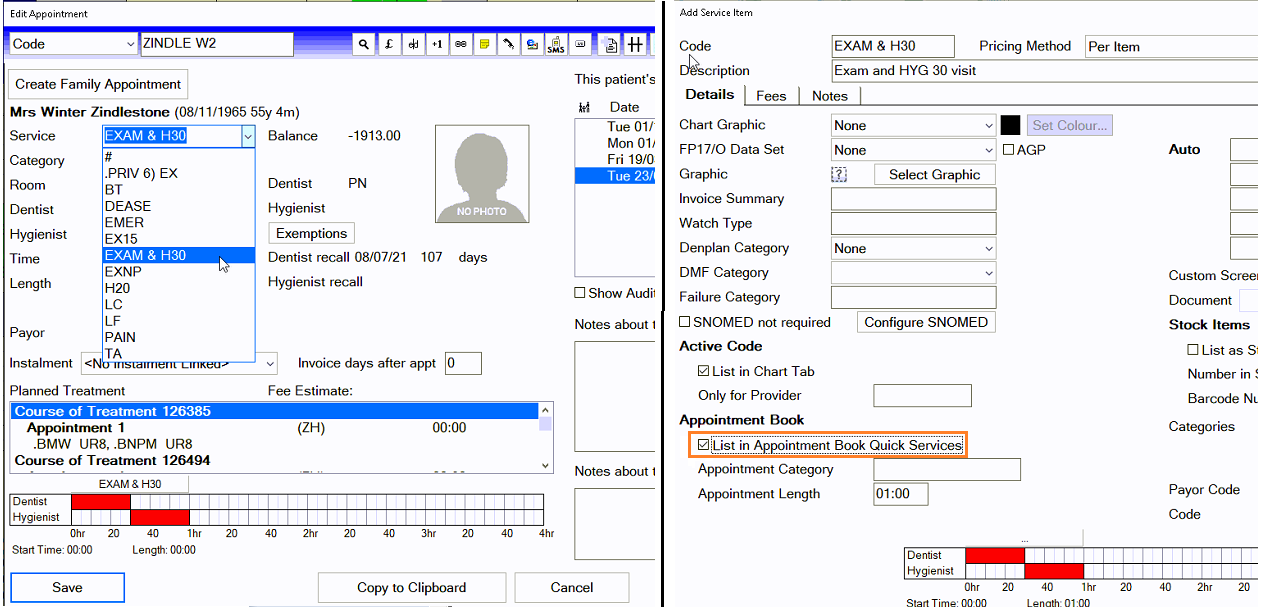Choose H20 from the Service list
Screen dimensions: 1264x607
(x=179, y=288)
